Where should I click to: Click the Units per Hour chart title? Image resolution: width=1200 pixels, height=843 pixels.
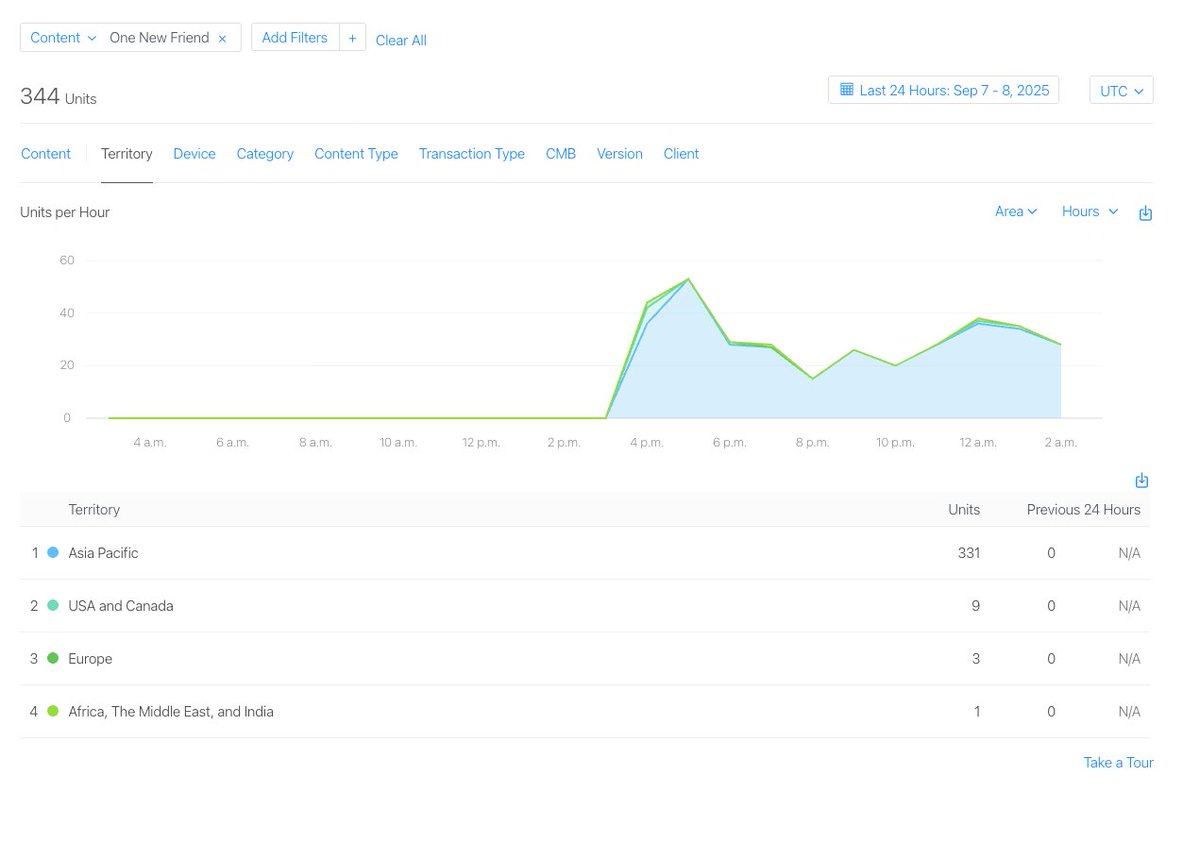coord(65,212)
